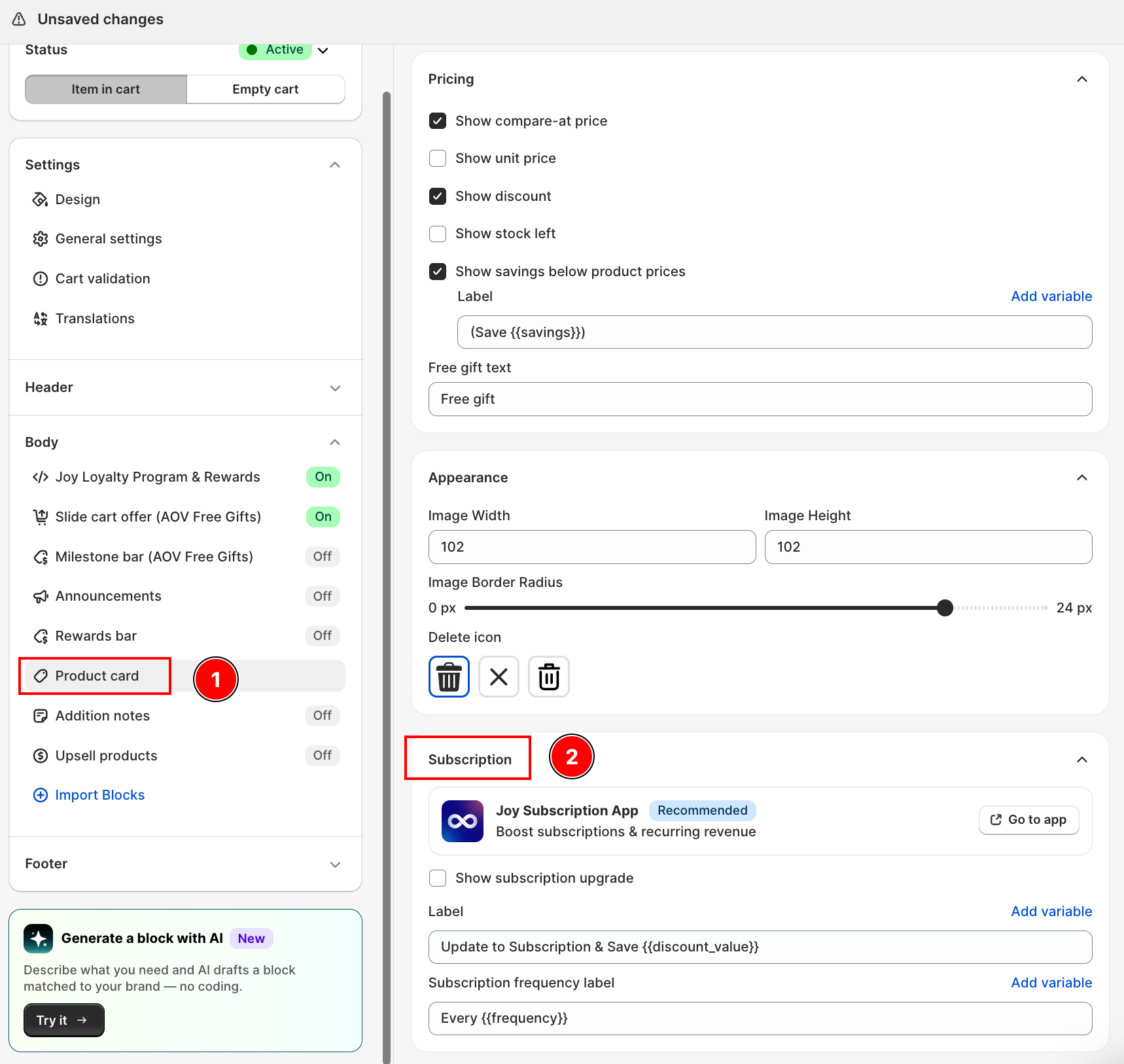Click the Product card tag icon
The width and height of the screenshot is (1124, 1064).
[41, 676]
